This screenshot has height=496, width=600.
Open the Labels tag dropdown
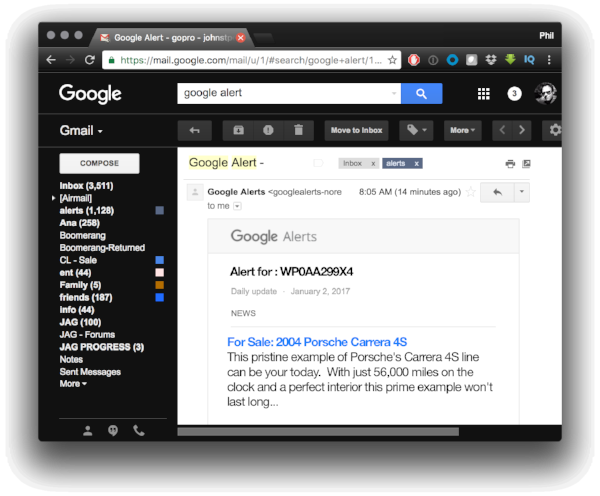tap(416, 131)
